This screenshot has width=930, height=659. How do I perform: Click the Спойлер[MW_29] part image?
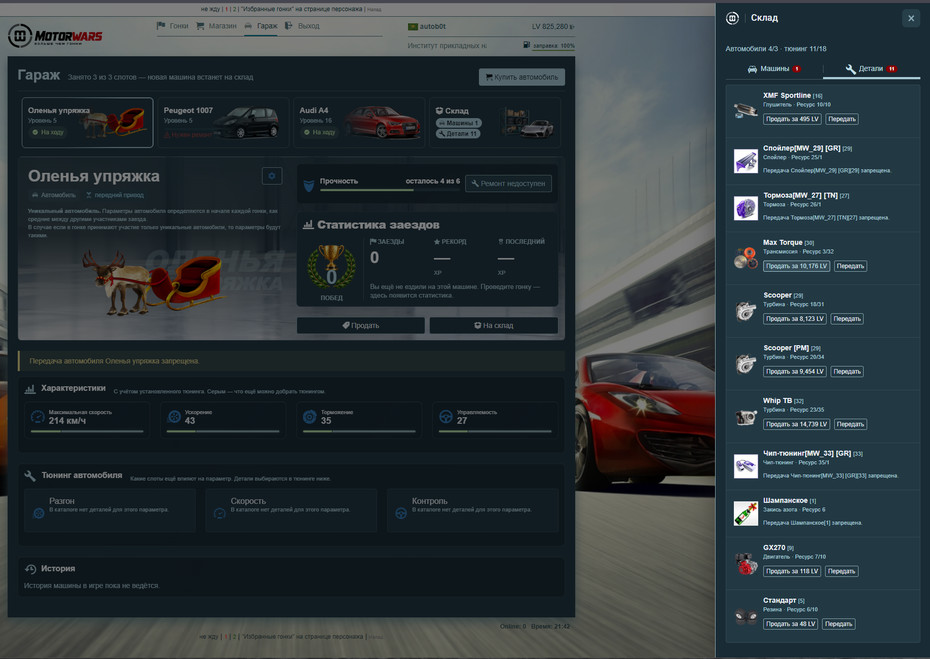(x=746, y=161)
